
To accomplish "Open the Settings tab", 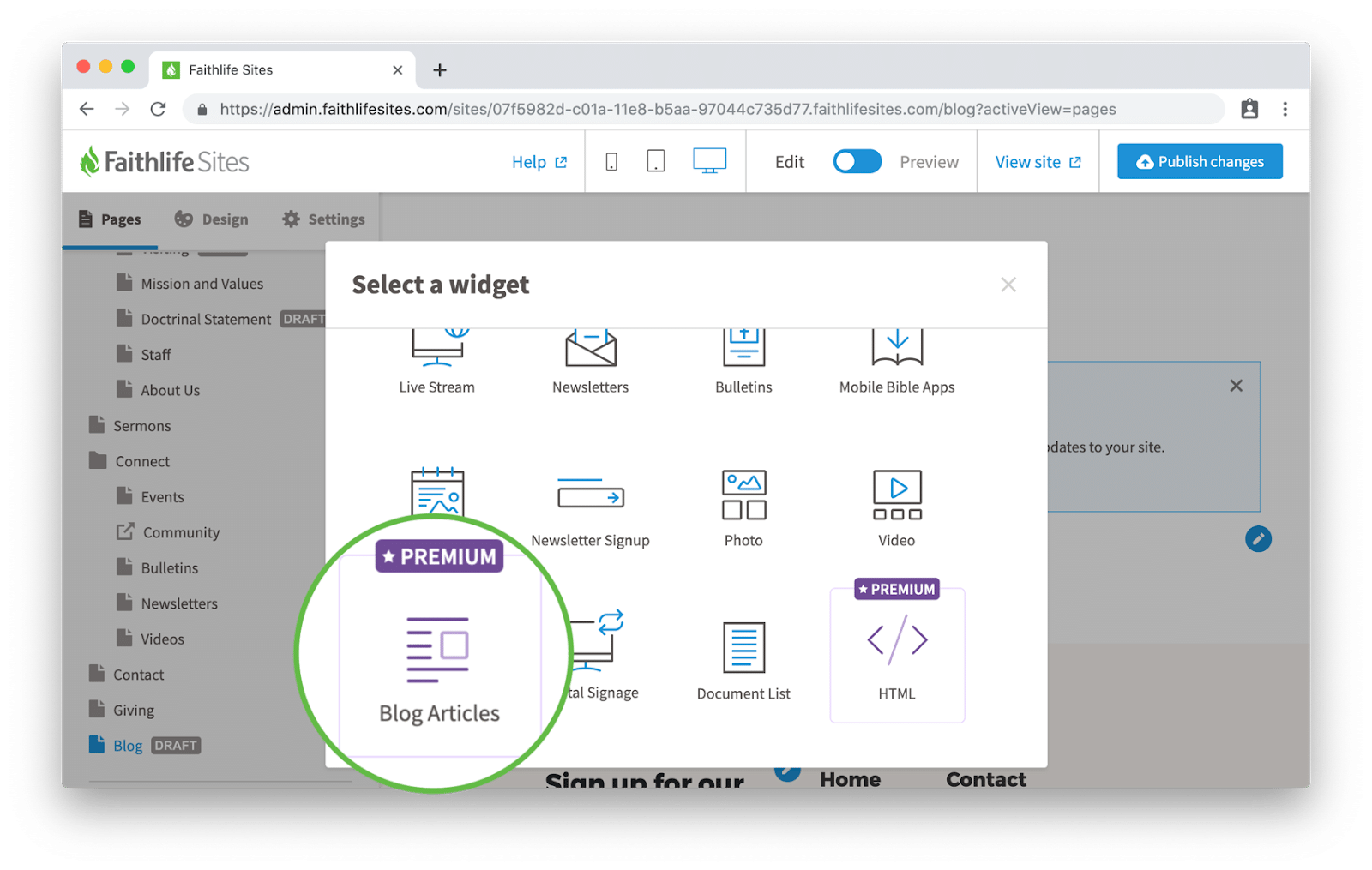I will [323, 219].
